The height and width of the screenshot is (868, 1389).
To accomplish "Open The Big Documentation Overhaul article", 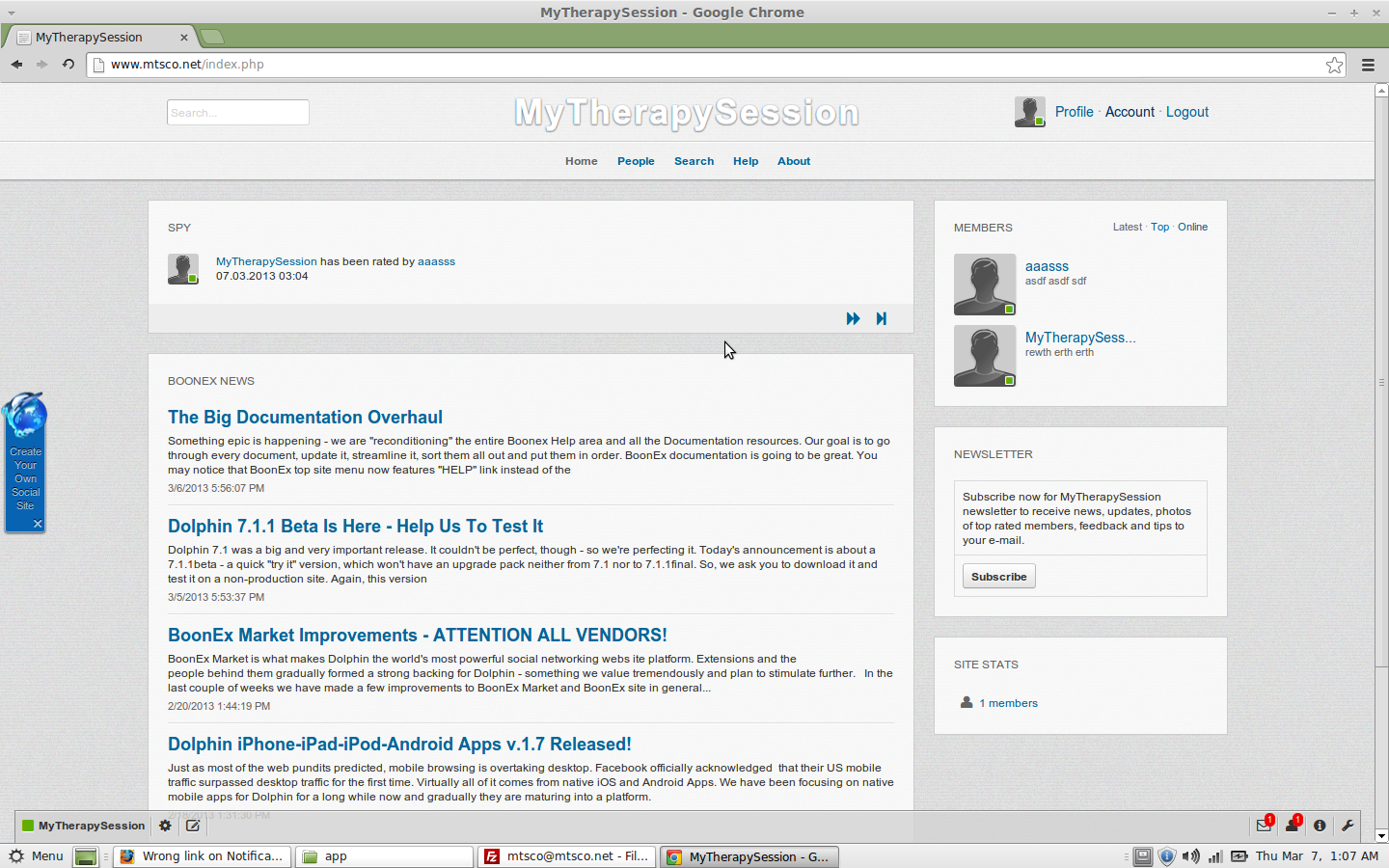I will pos(305,418).
